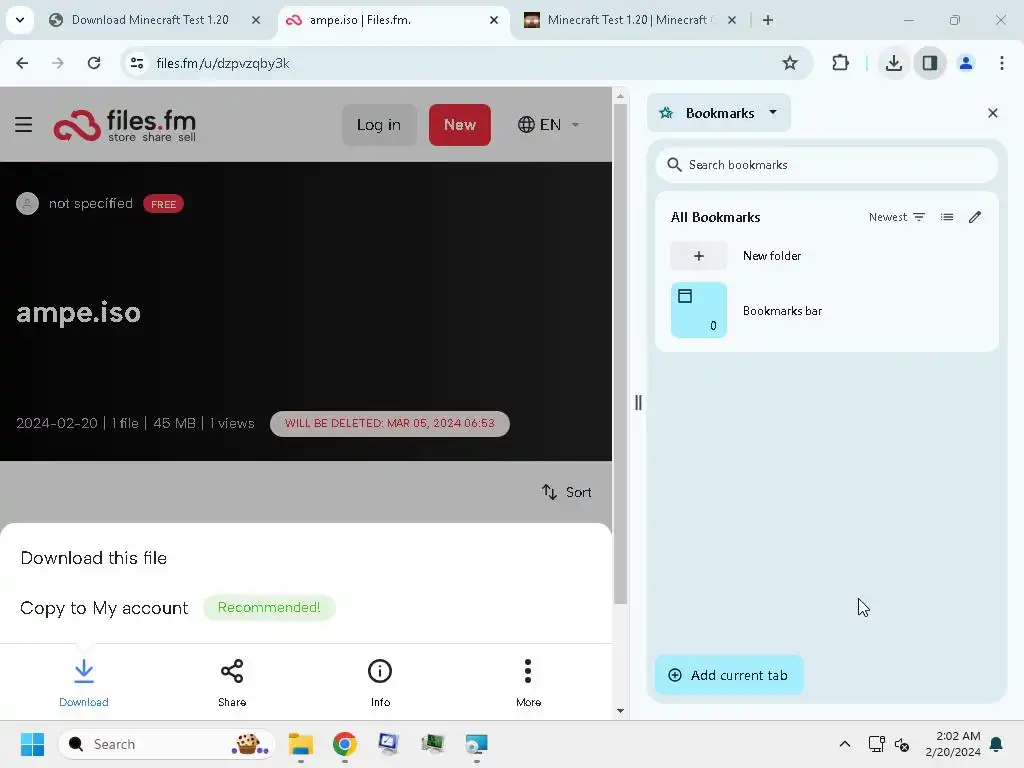Open the Bookmarks bar folder
The height and width of the screenshot is (768, 1024).
[826, 310]
